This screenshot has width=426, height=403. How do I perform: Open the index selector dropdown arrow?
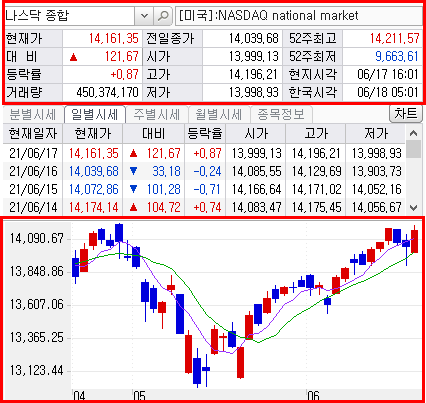click(144, 16)
